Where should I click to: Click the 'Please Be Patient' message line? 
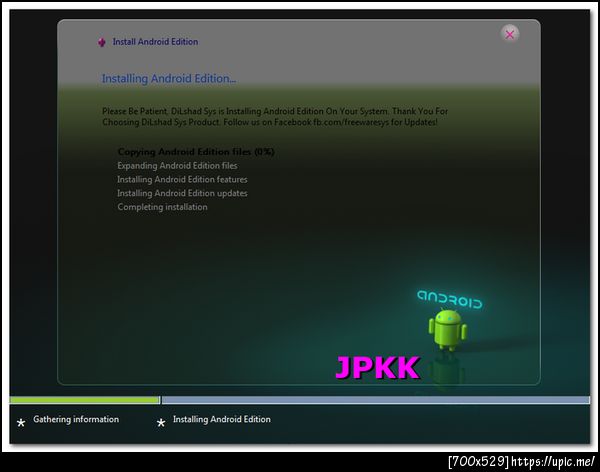pyautogui.click(x=275, y=111)
